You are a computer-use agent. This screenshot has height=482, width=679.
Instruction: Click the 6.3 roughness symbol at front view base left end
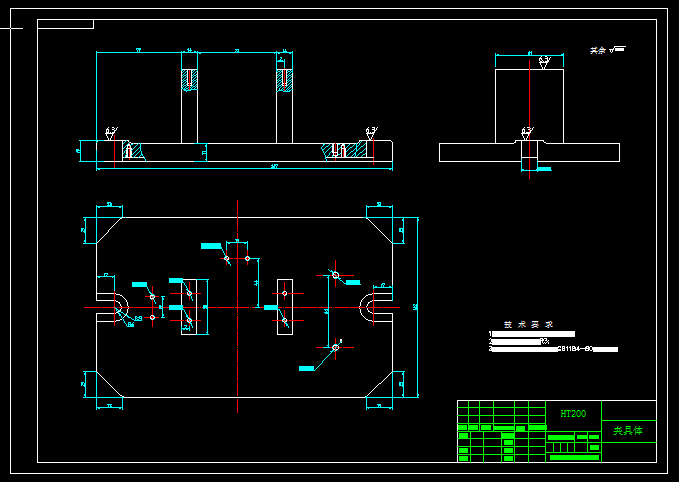click(x=111, y=133)
